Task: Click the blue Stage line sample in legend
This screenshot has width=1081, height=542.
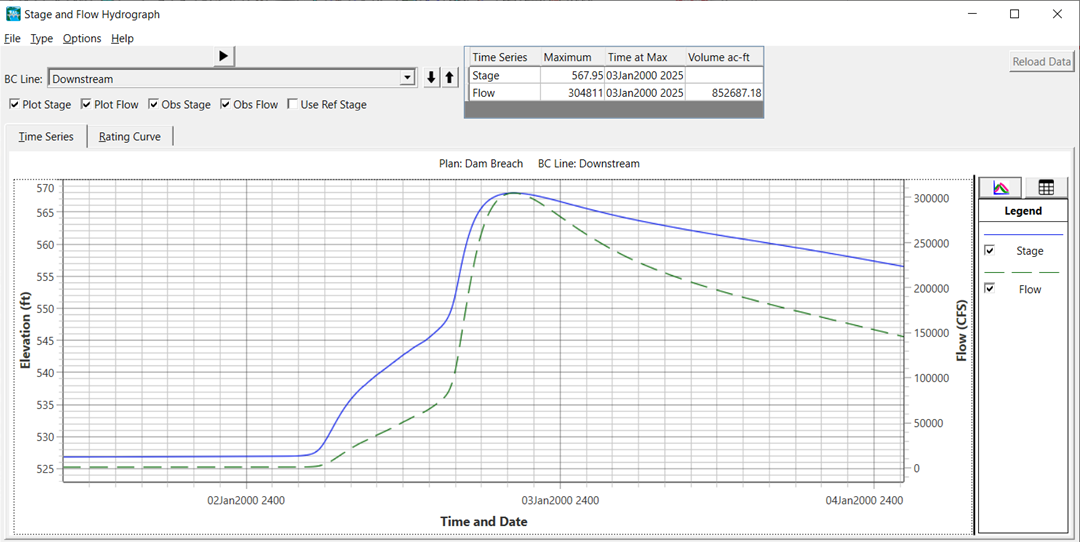Action: coord(1023,235)
